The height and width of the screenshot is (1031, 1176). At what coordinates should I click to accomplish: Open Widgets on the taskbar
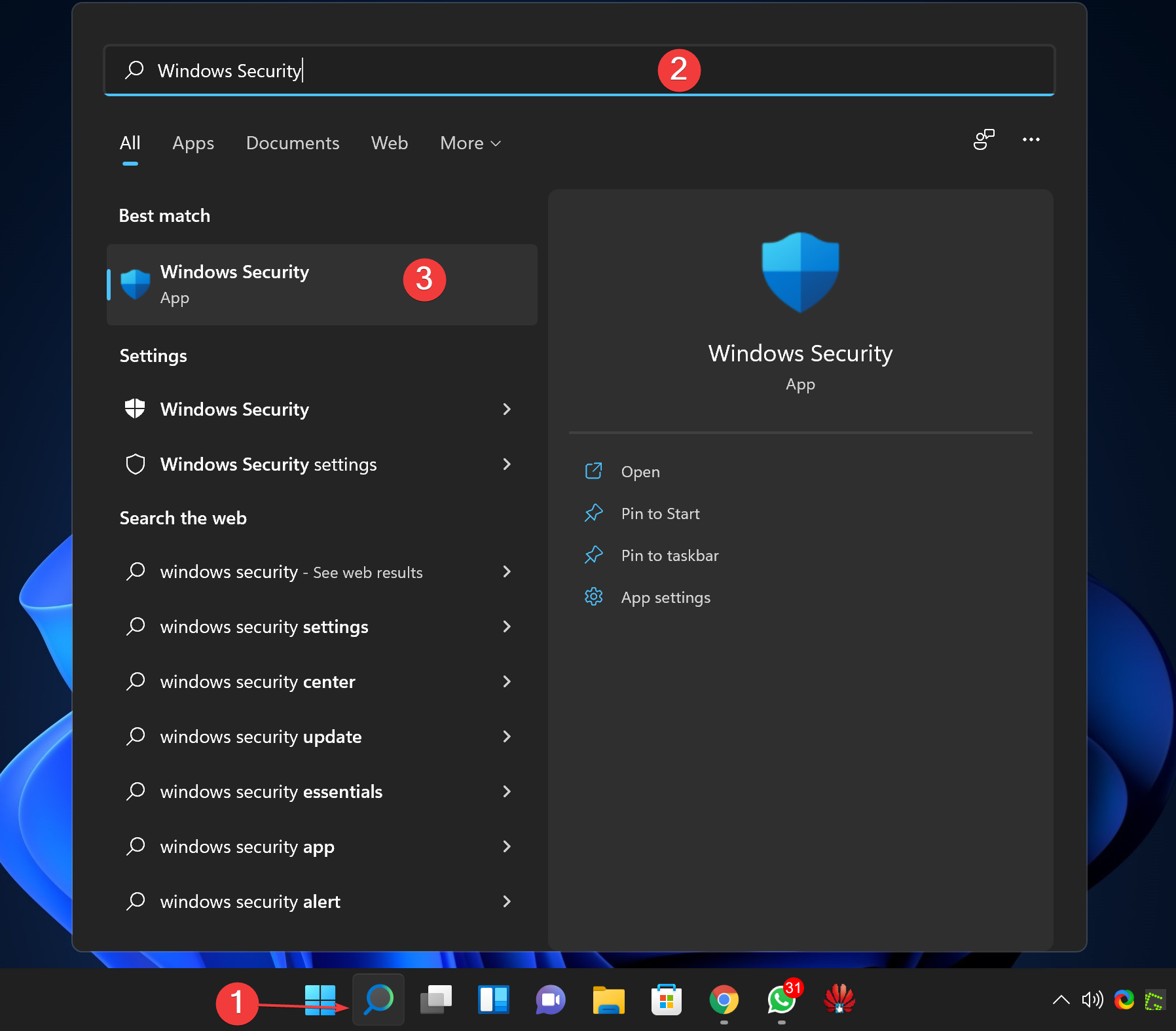(x=494, y=1000)
